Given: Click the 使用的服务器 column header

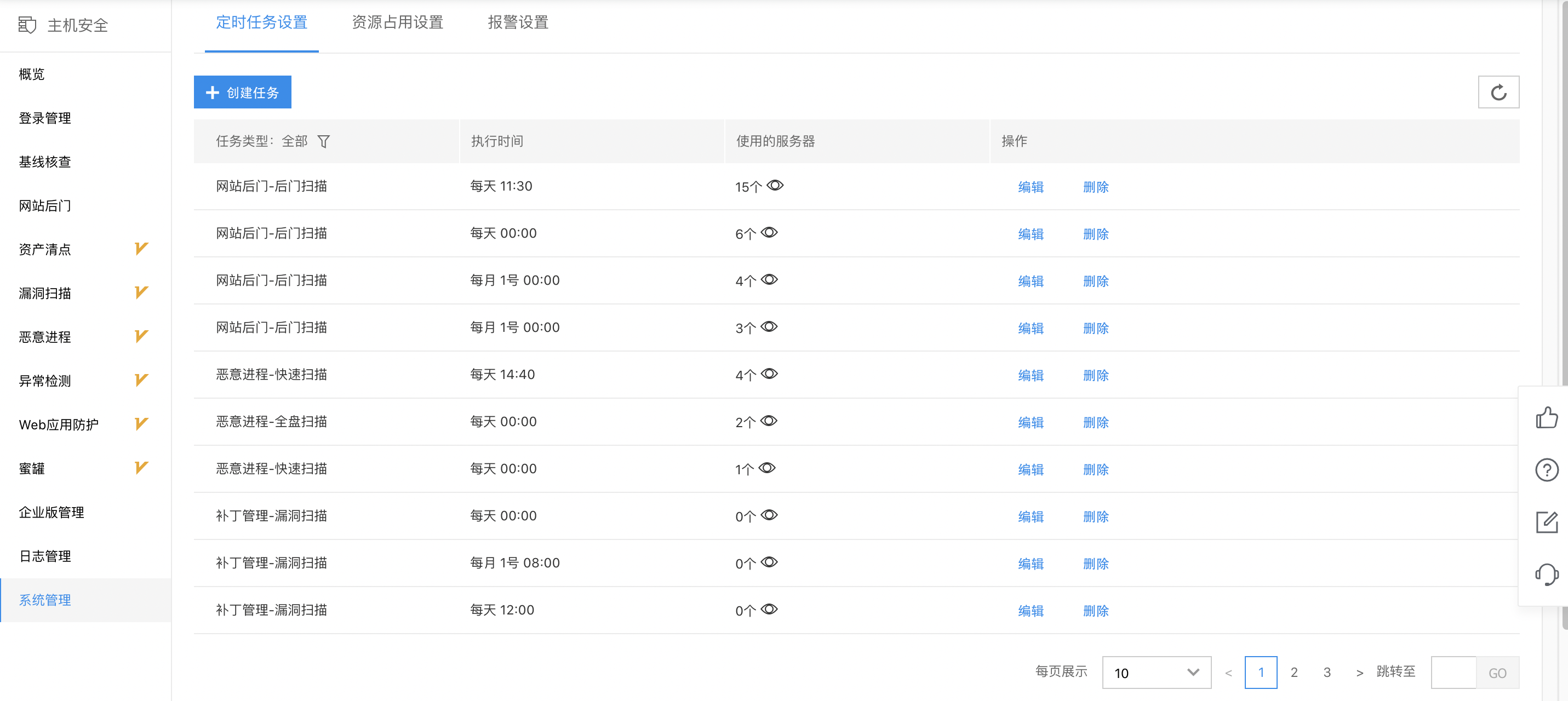Looking at the screenshot, I should click(857, 141).
